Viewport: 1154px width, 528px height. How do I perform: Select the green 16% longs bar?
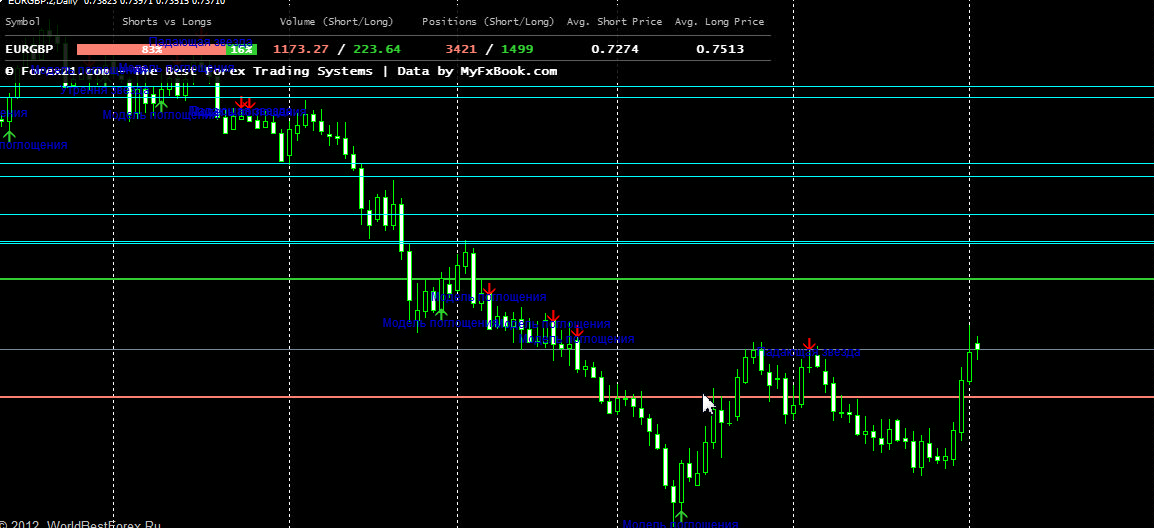click(241, 49)
